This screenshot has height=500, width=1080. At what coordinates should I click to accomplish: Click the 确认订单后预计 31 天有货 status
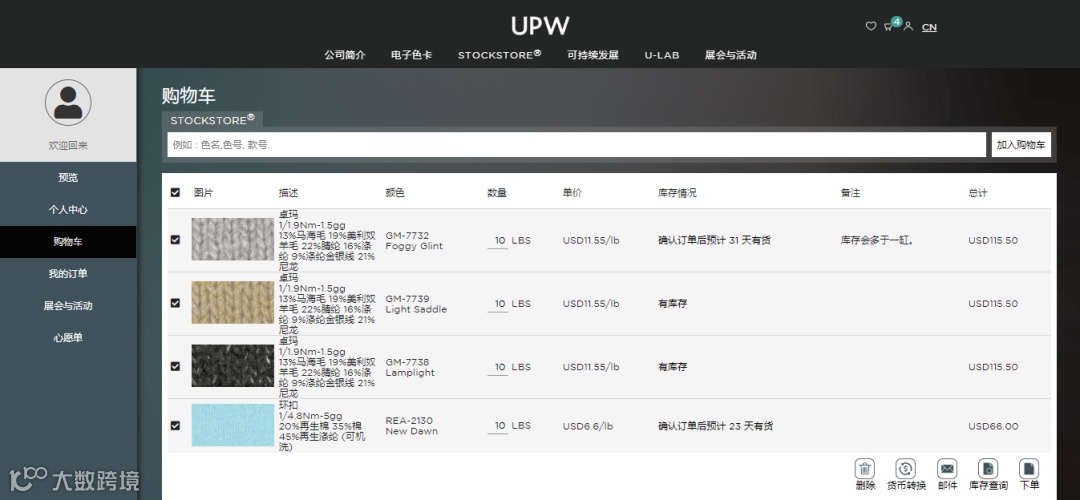click(714, 240)
